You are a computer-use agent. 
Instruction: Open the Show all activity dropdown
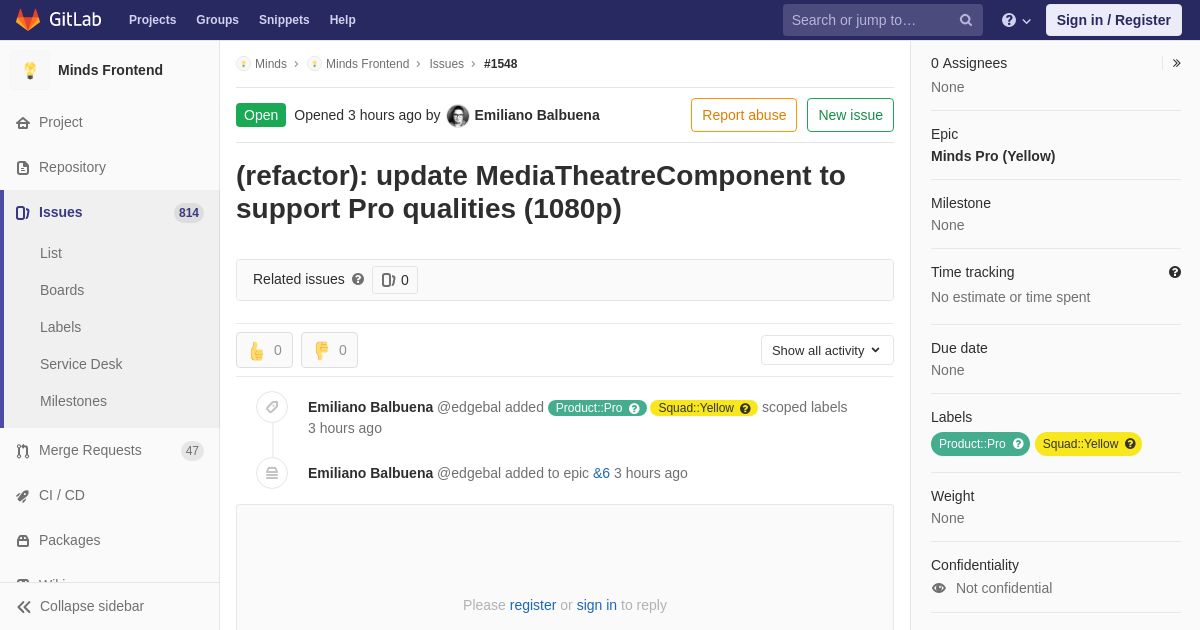click(827, 350)
